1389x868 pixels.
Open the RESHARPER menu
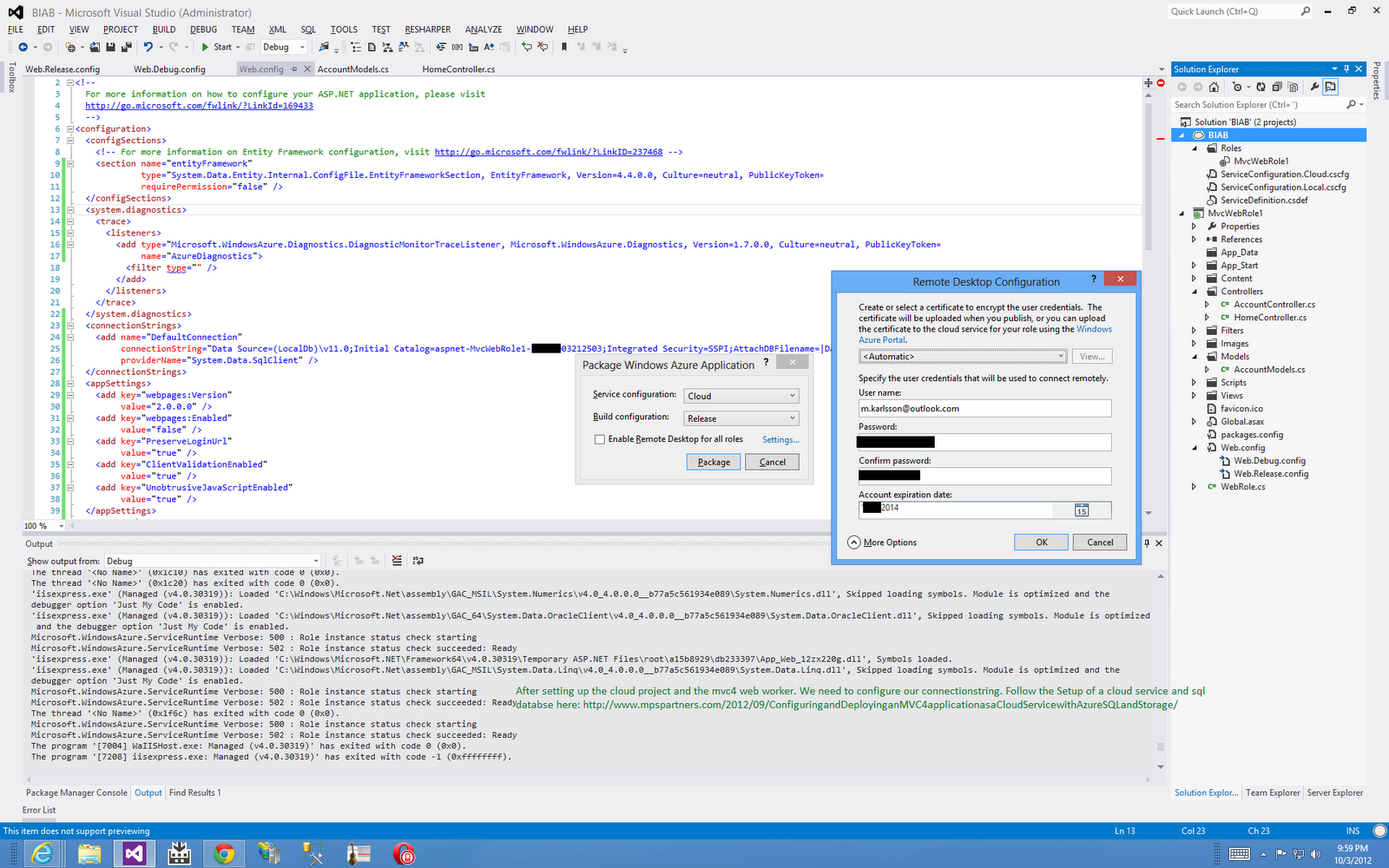[428, 30]
